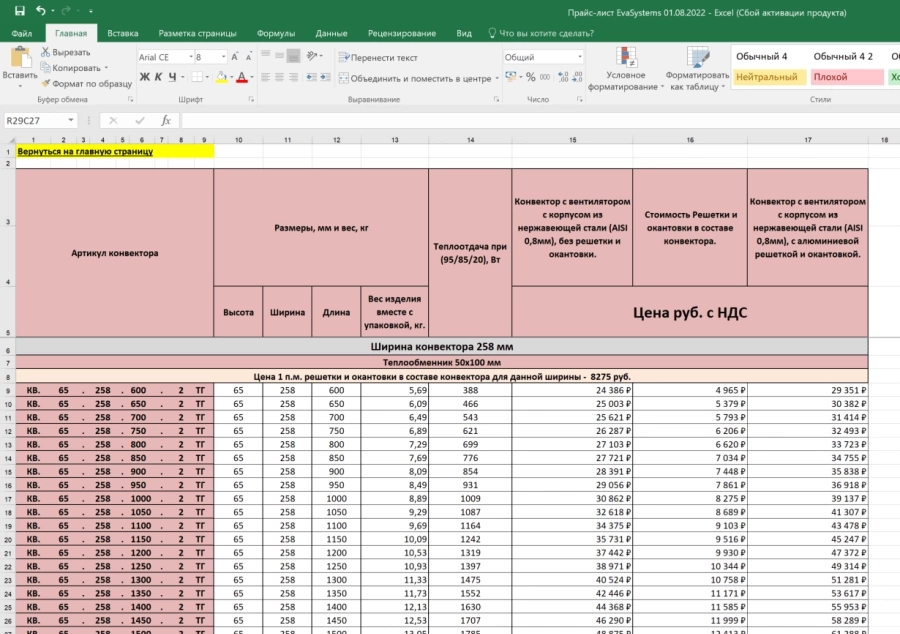The image size is (900, 634).
Task: Switch to the Вставка tab
Action: click(123, 33)
